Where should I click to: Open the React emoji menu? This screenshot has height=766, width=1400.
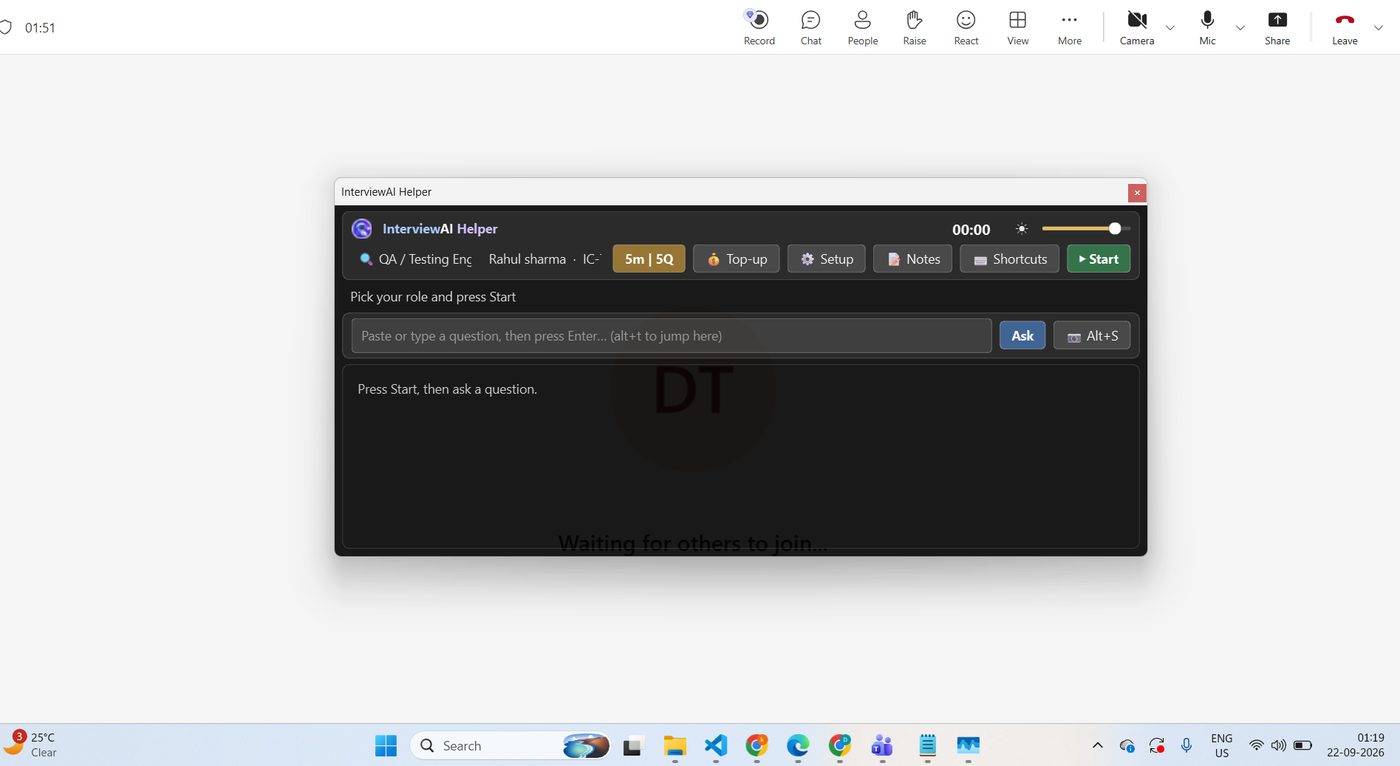(x=966, y=27)
